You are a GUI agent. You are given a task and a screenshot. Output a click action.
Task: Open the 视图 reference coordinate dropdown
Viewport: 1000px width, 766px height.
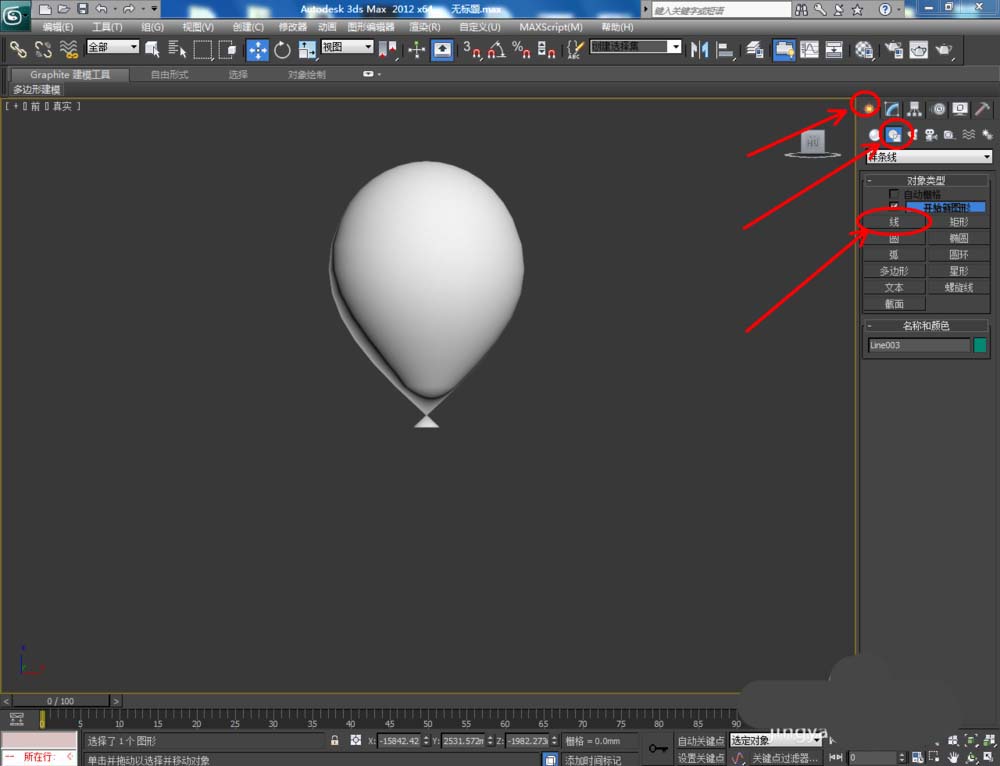pyautogui.click(x=347, y=47)
